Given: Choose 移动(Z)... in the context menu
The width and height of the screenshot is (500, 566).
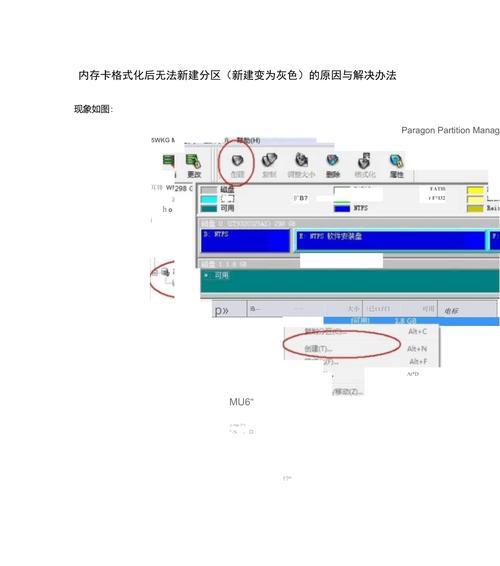Looking at the screenshot, I should click(x=347, y=392).
